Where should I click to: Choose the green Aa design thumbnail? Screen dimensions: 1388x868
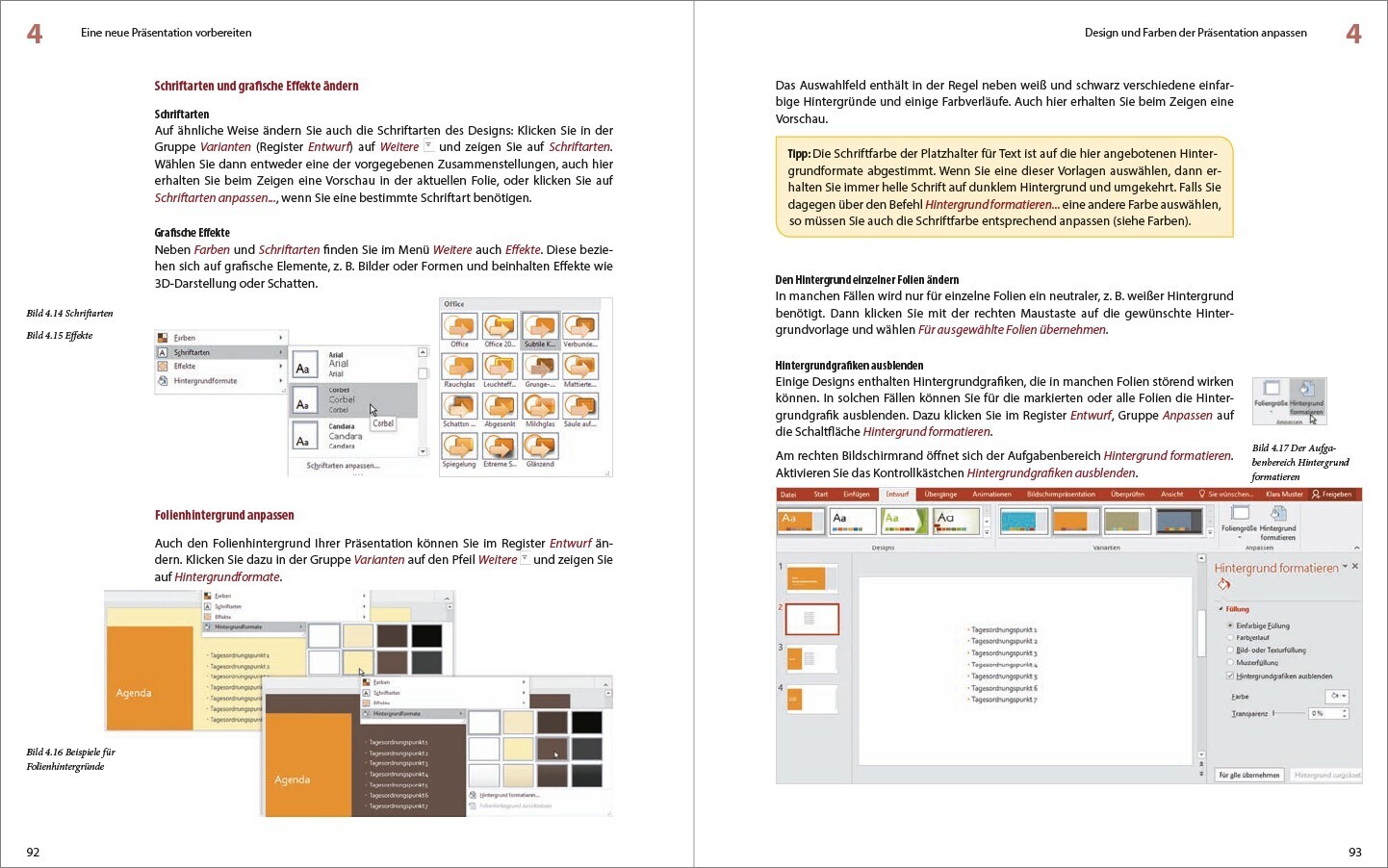(906, 521)
